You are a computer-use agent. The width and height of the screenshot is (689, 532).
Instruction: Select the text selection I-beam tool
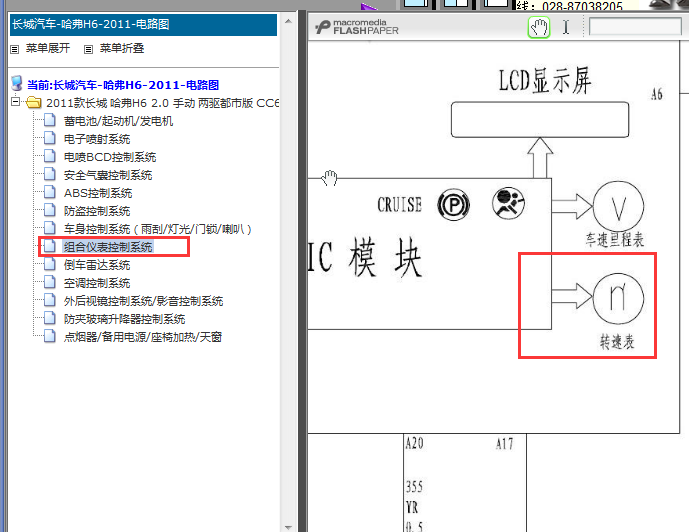click(x=566, y=27)
